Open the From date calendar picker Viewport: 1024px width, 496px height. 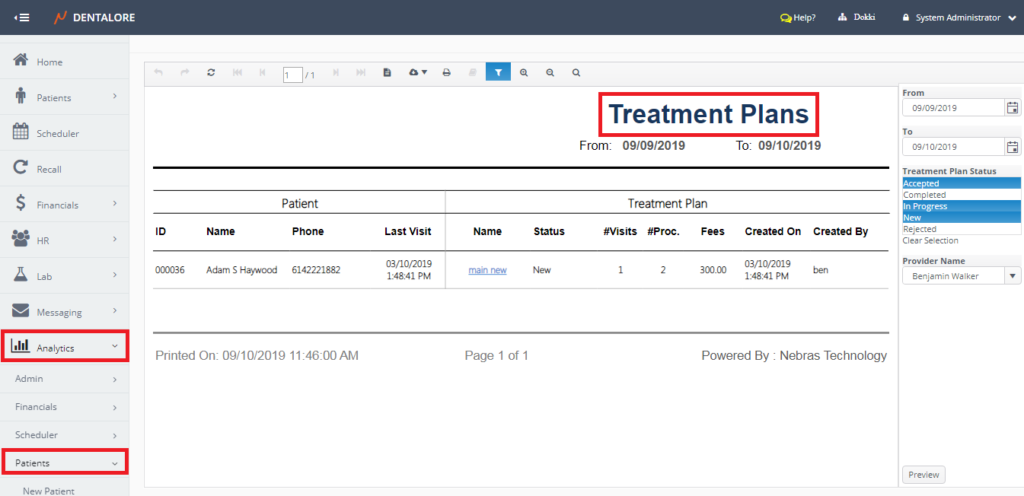tap(1012, 108)
